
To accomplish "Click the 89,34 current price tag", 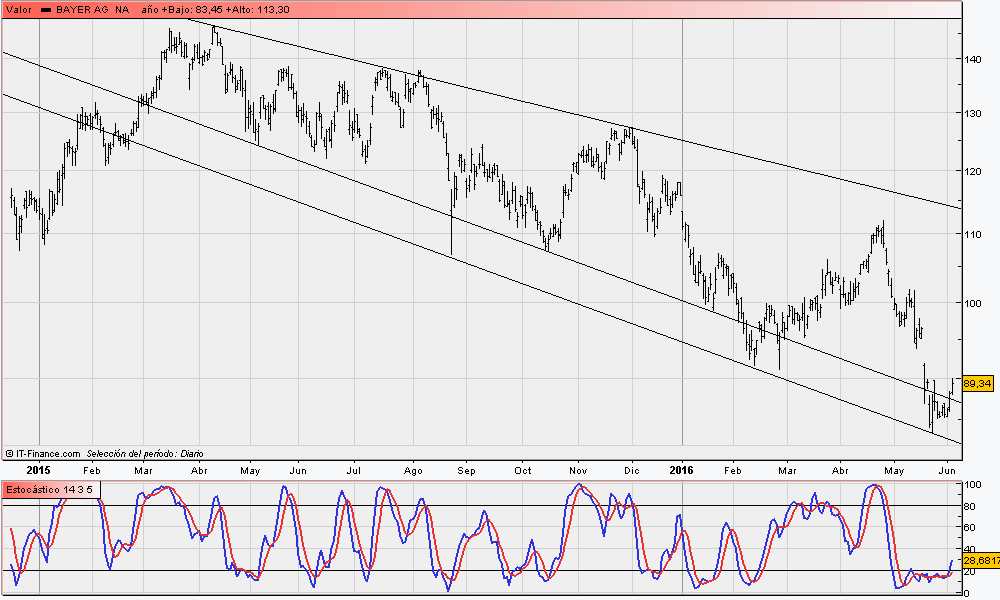I will click(x=977, y=383).
